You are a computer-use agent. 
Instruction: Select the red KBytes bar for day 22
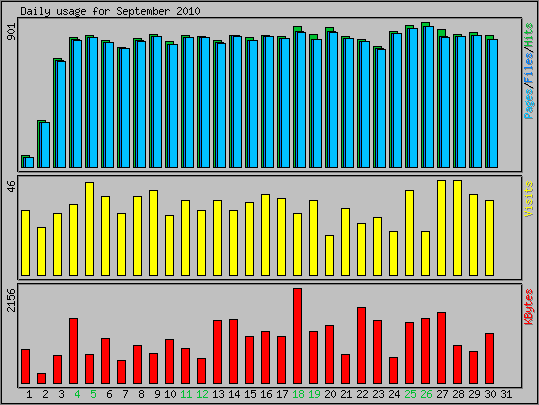361,346
